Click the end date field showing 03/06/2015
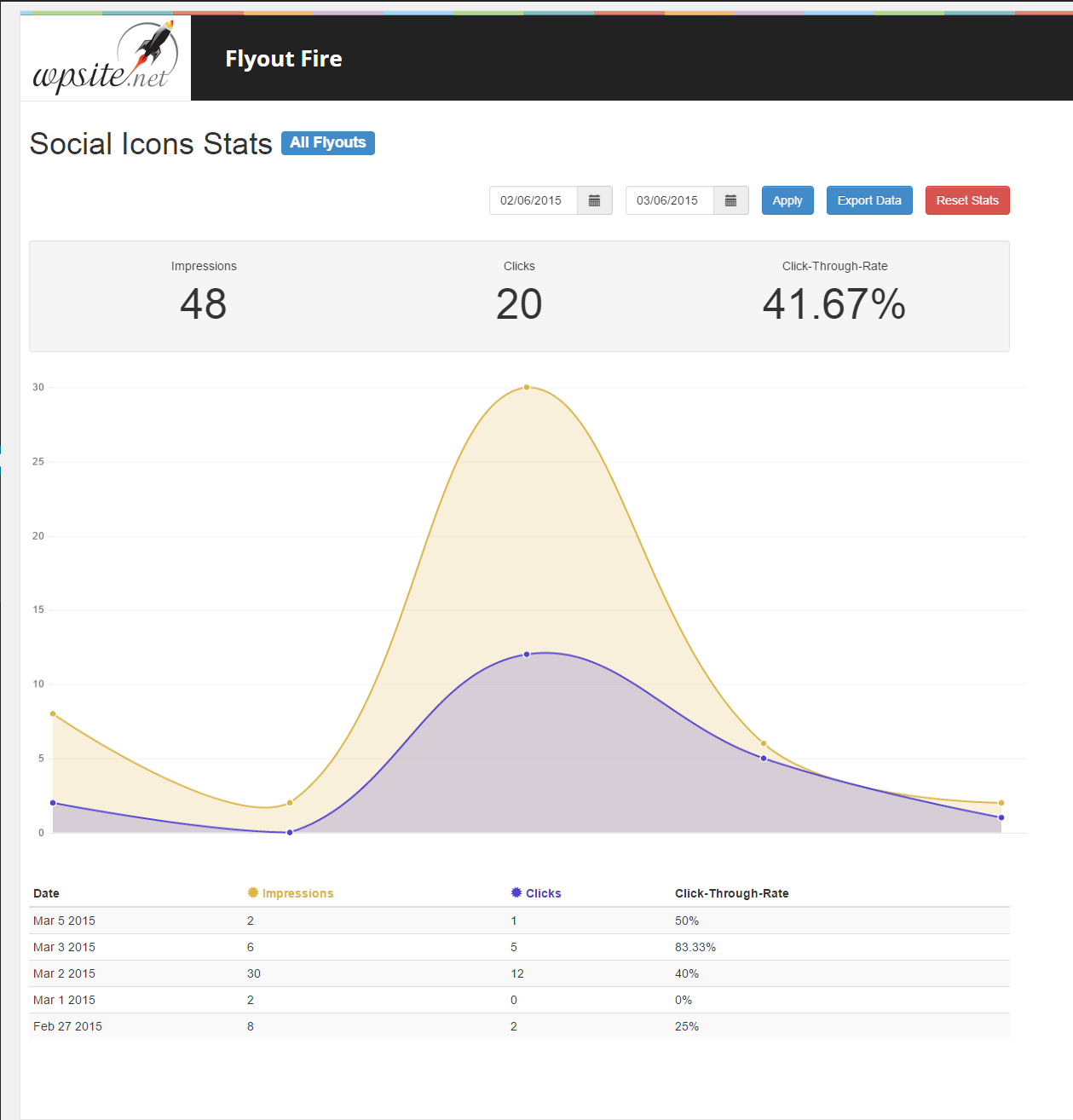Image resolution: width=1073 pixels, height=1120 pixels. coord(670,200)
